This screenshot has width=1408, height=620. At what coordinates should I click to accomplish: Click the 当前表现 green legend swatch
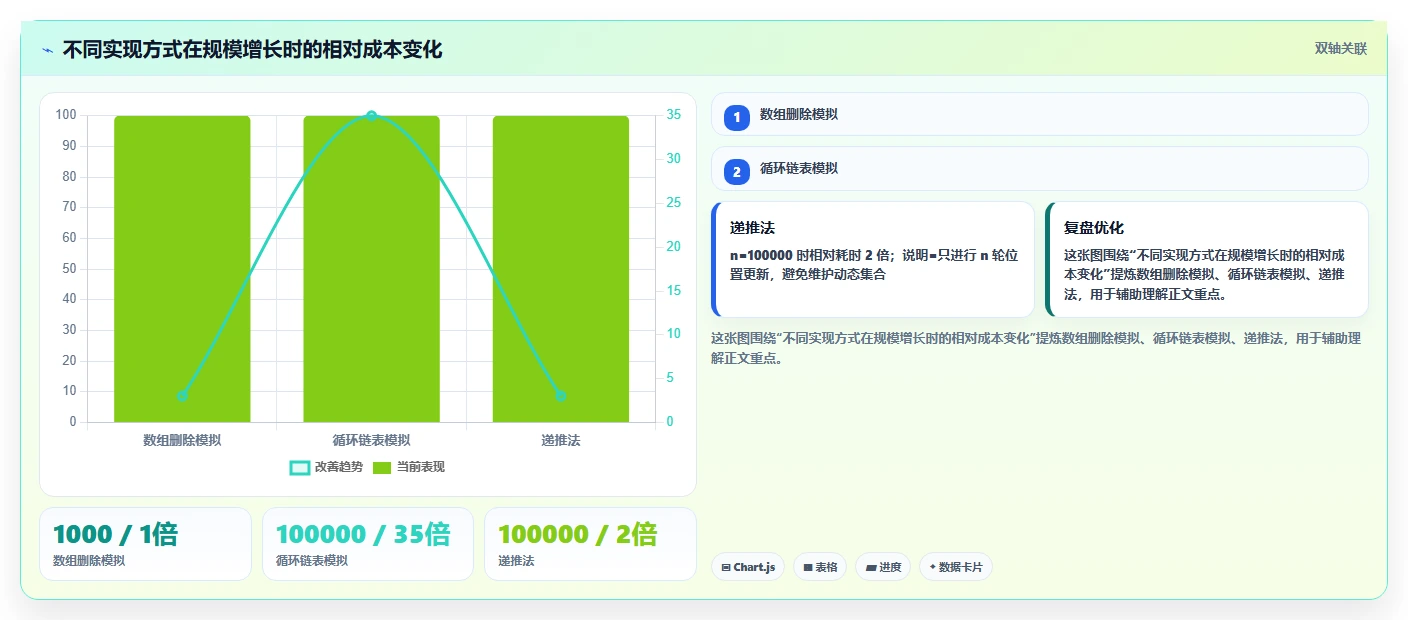[x=382, y=468]
